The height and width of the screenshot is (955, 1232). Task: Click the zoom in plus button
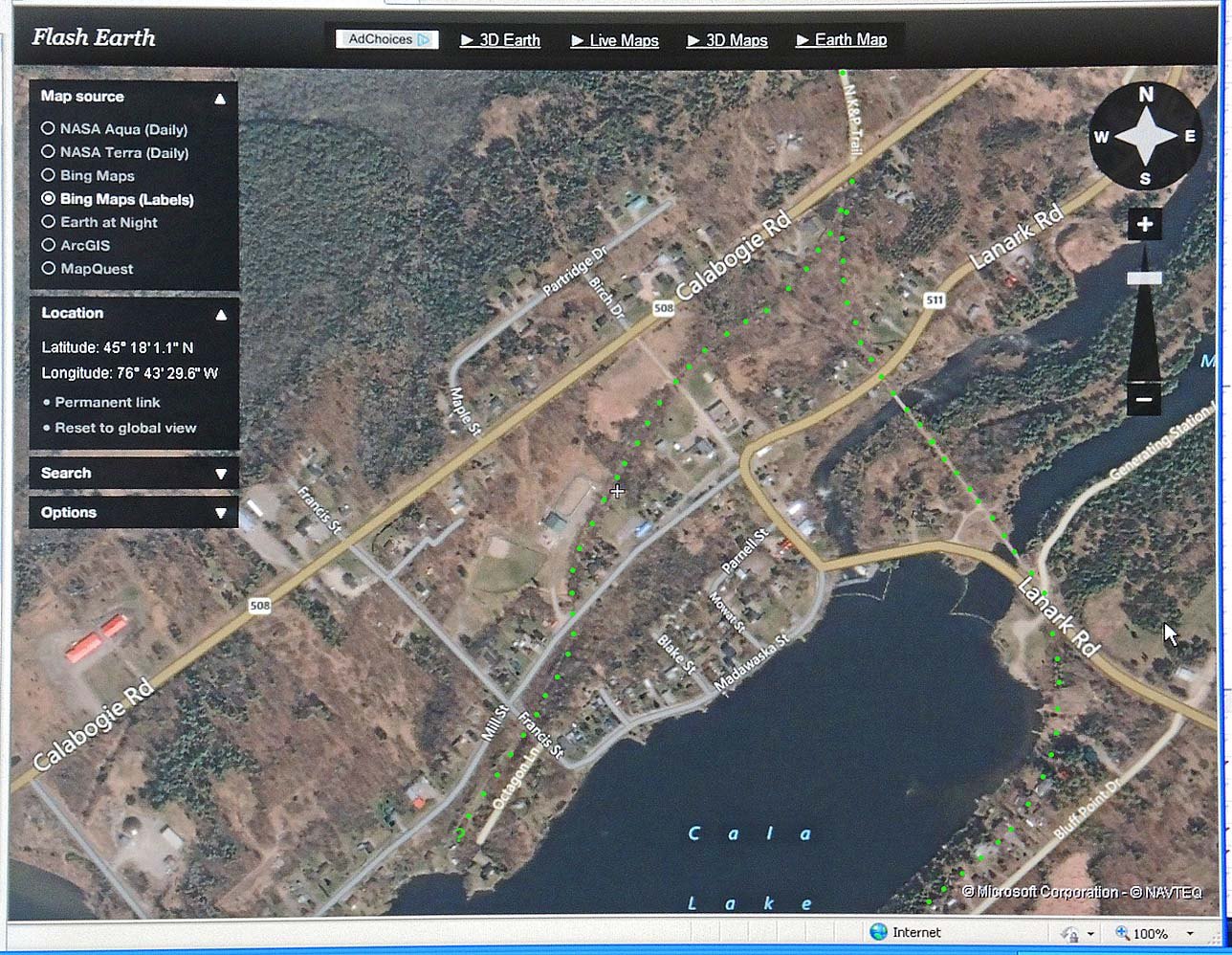click(x=1144, y=225)
